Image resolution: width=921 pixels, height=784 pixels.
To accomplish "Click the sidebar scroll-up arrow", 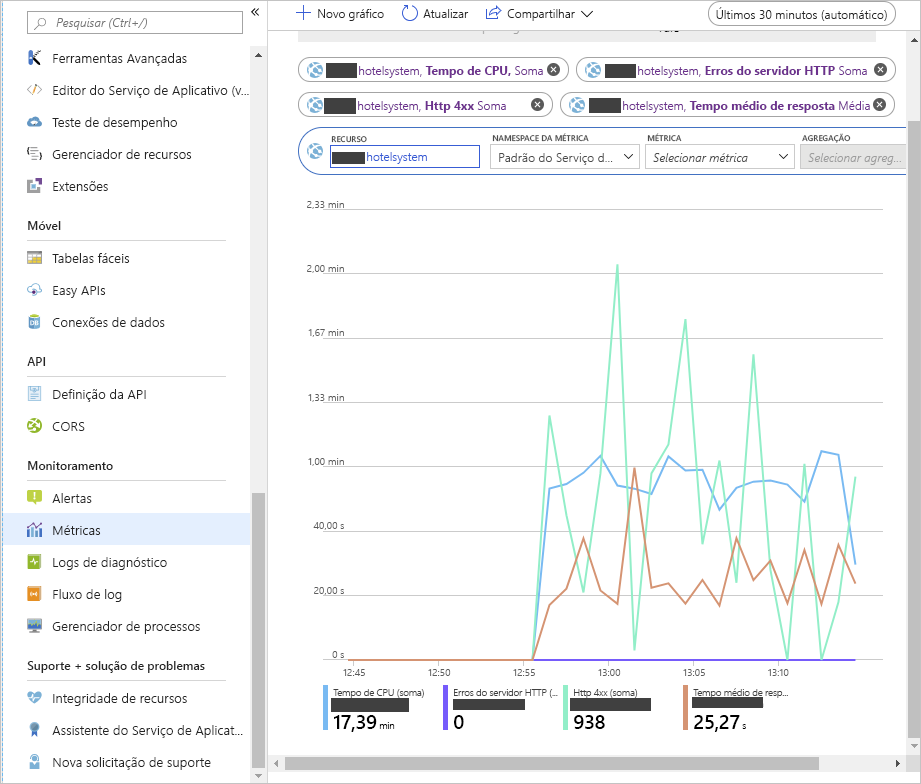I will 258,55.
